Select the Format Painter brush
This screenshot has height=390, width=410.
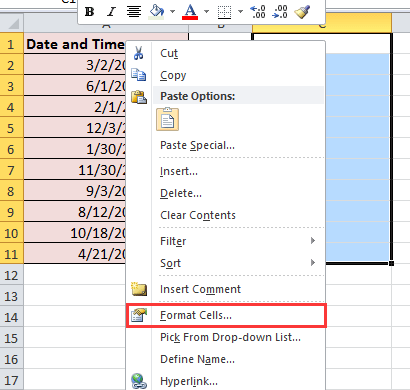pos(302,12)
